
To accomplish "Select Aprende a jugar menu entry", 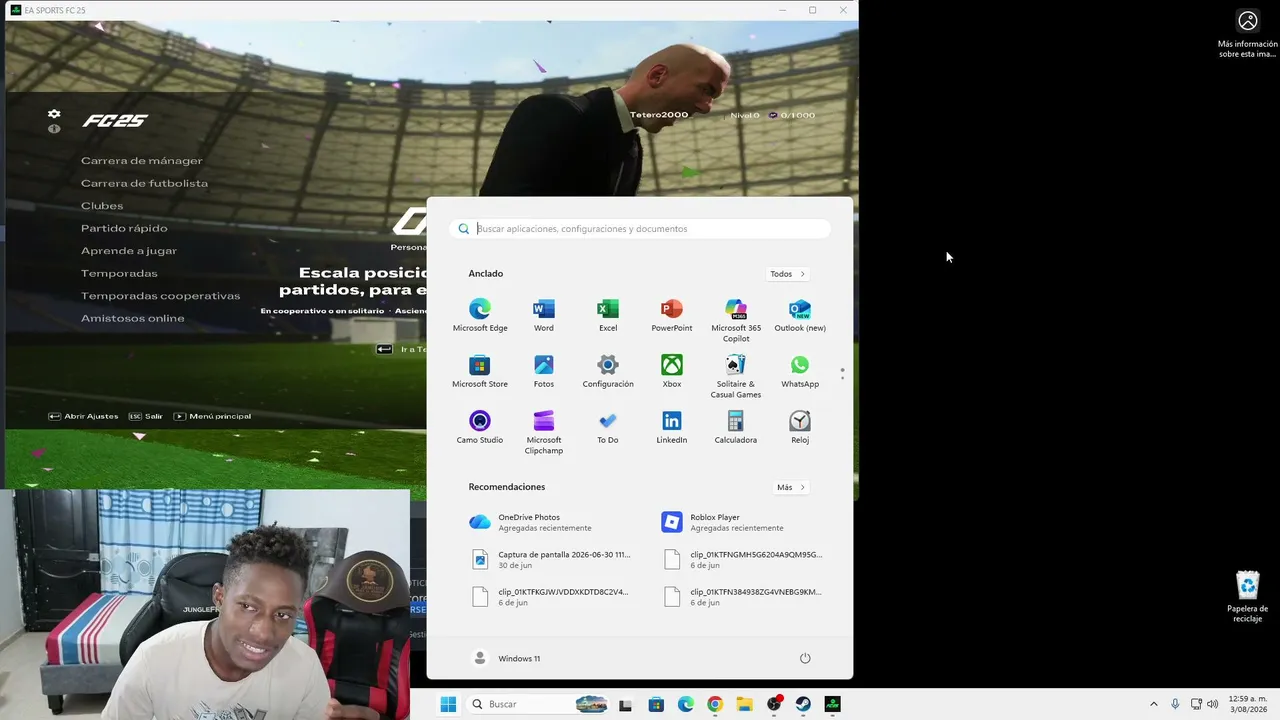I will click(129, 251).
